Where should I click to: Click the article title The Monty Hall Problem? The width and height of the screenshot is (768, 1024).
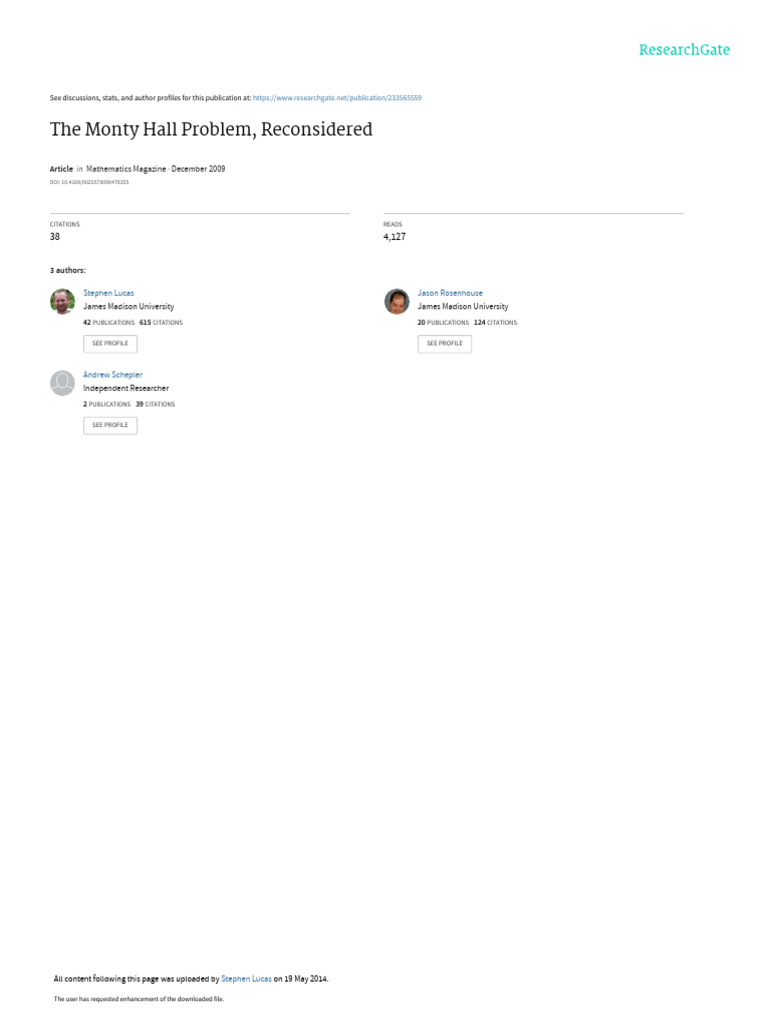coord(211,129)
